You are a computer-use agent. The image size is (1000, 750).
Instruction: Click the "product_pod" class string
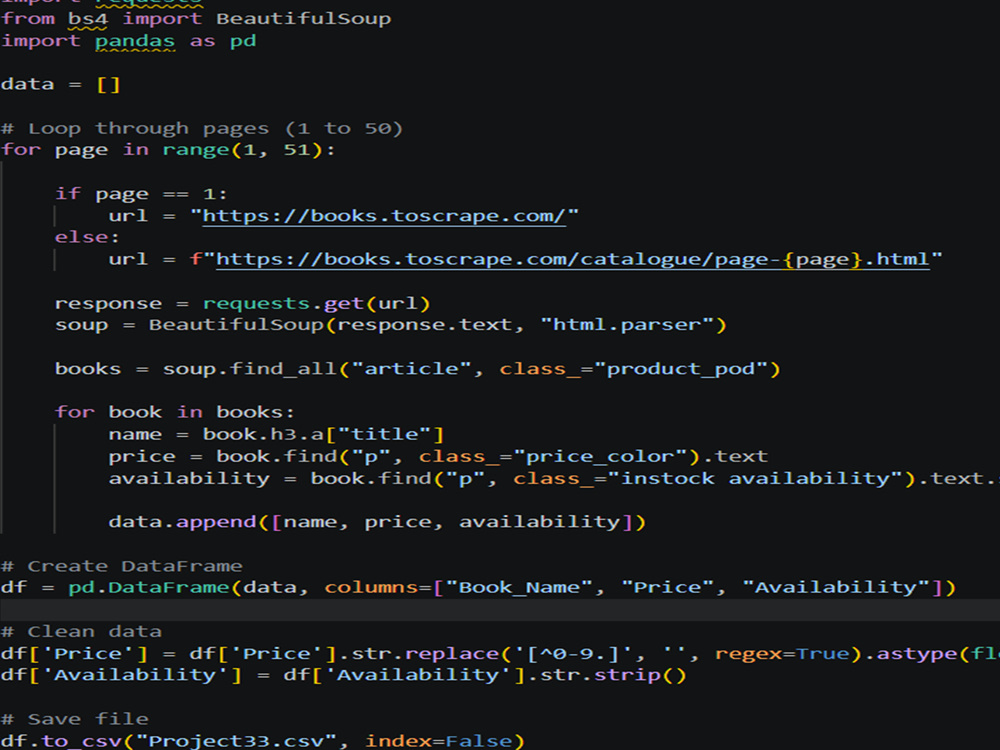click(680, 369)
